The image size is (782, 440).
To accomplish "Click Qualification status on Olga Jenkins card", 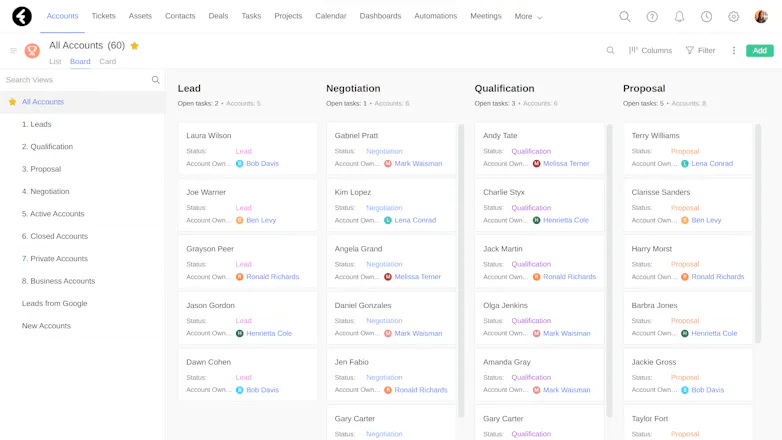I will [531, 321].
